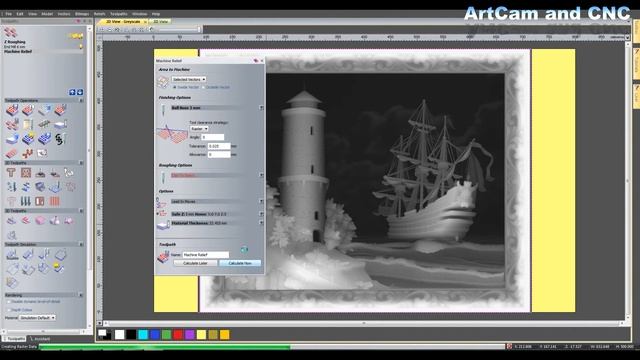The width and height of the screenshot is (640, 360).
Task: Select the Outside Vector radio option
Action: [203, 87]
